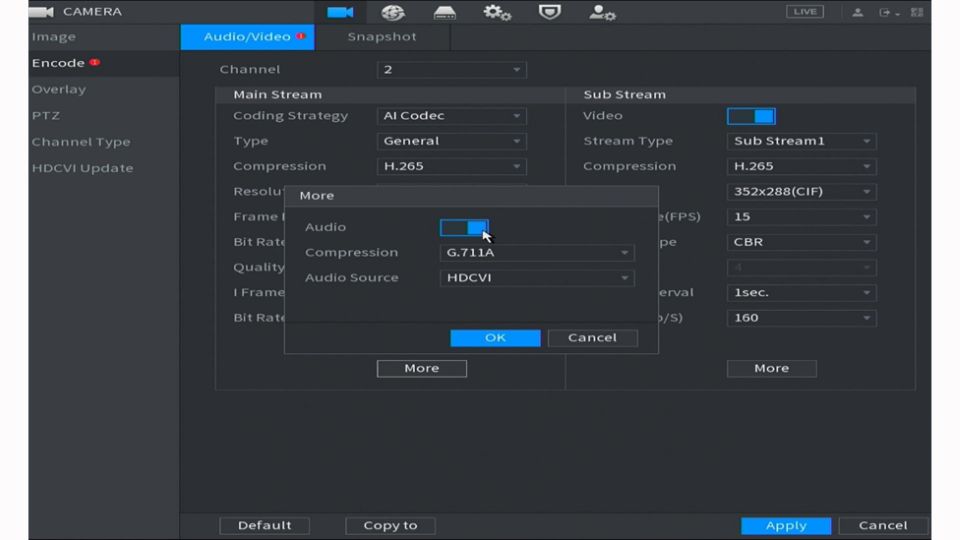This screenshot has height=540, width=960.
Task: Open Coding Strategy AI Codec dropdown
Action: pos(451,116)
